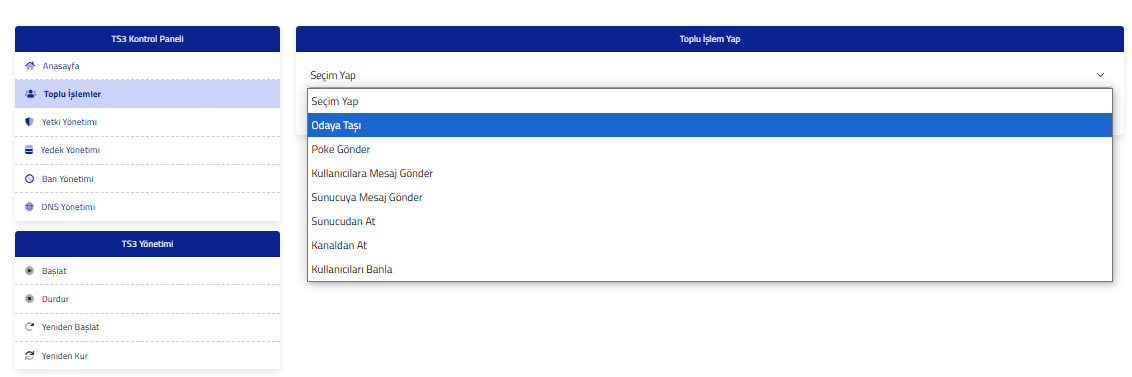This screenshot has height=377, width=1132.
Task: Open DNS Yönetimi page
Action: (147, 207)
